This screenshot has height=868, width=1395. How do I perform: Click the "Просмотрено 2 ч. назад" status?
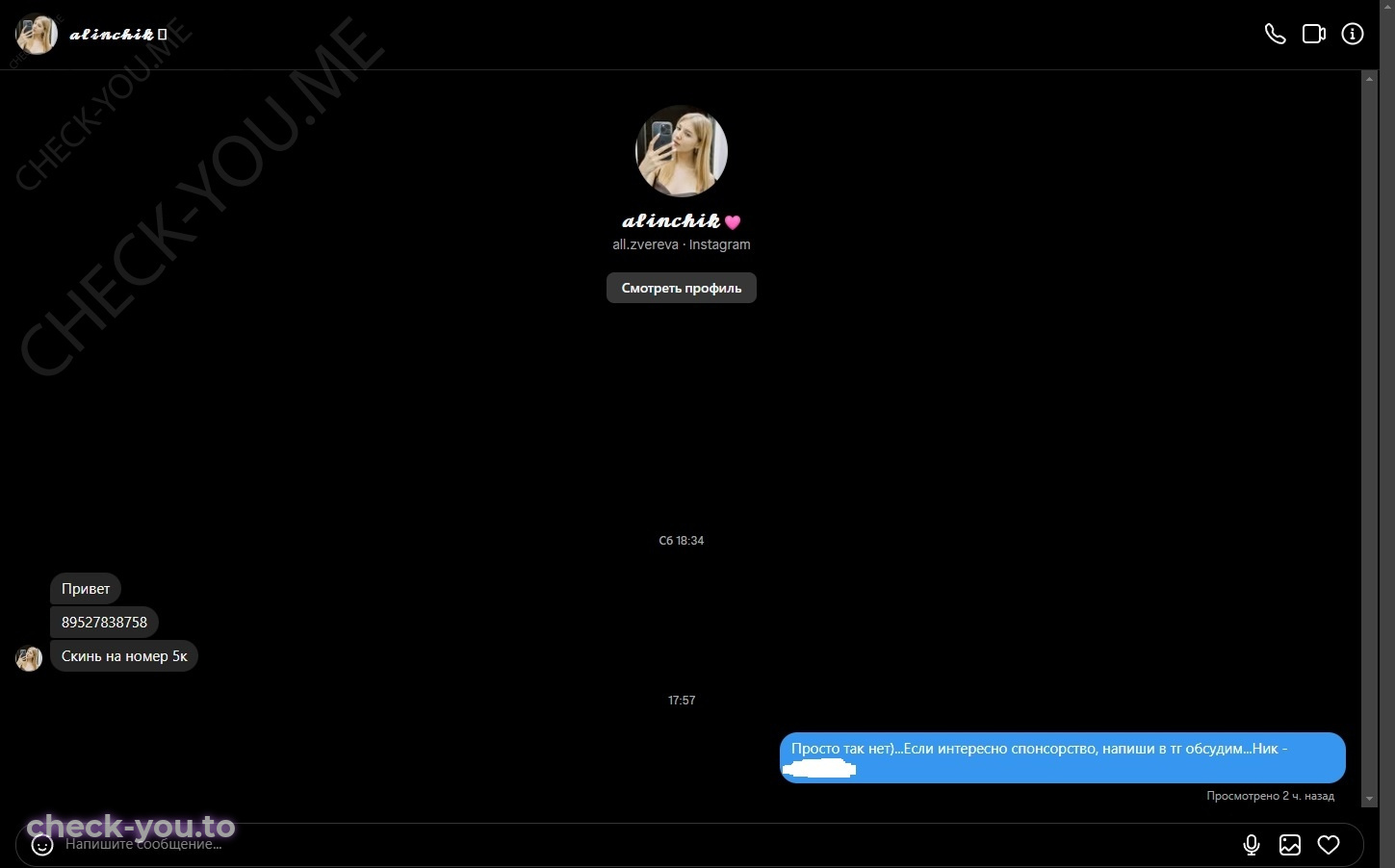pos(1271,796)
